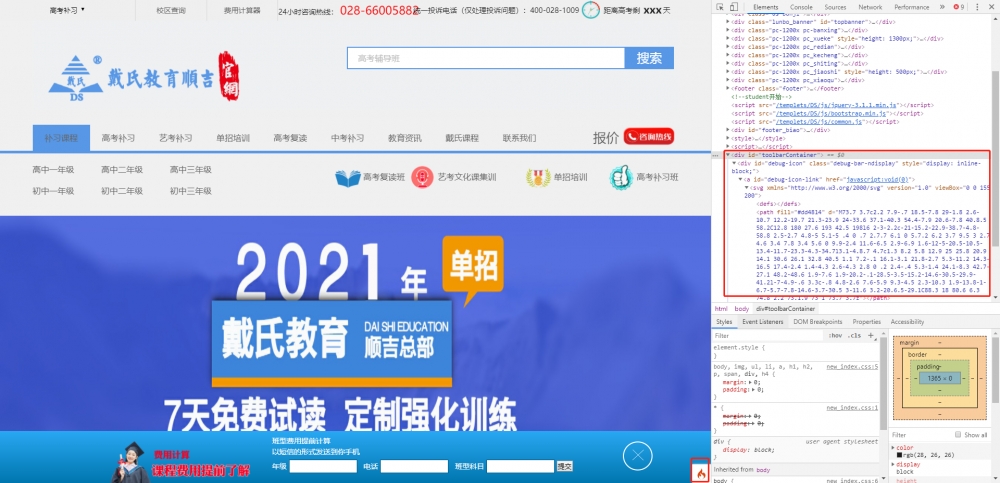Open the 高考补习 navigation menu item
The image size is (1000, 483).
point(118,138)
